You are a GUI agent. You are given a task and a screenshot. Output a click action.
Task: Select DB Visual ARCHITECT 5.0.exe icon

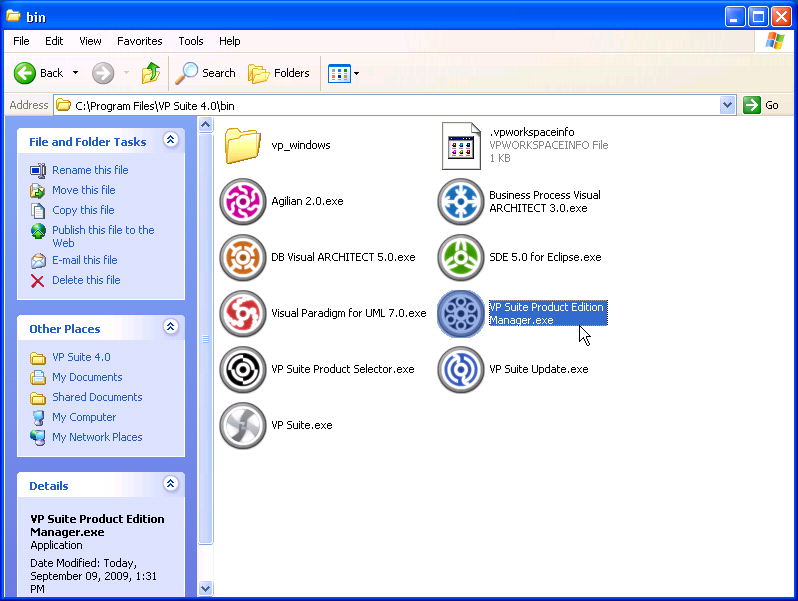pyautogui.click(x=243, y=257)
